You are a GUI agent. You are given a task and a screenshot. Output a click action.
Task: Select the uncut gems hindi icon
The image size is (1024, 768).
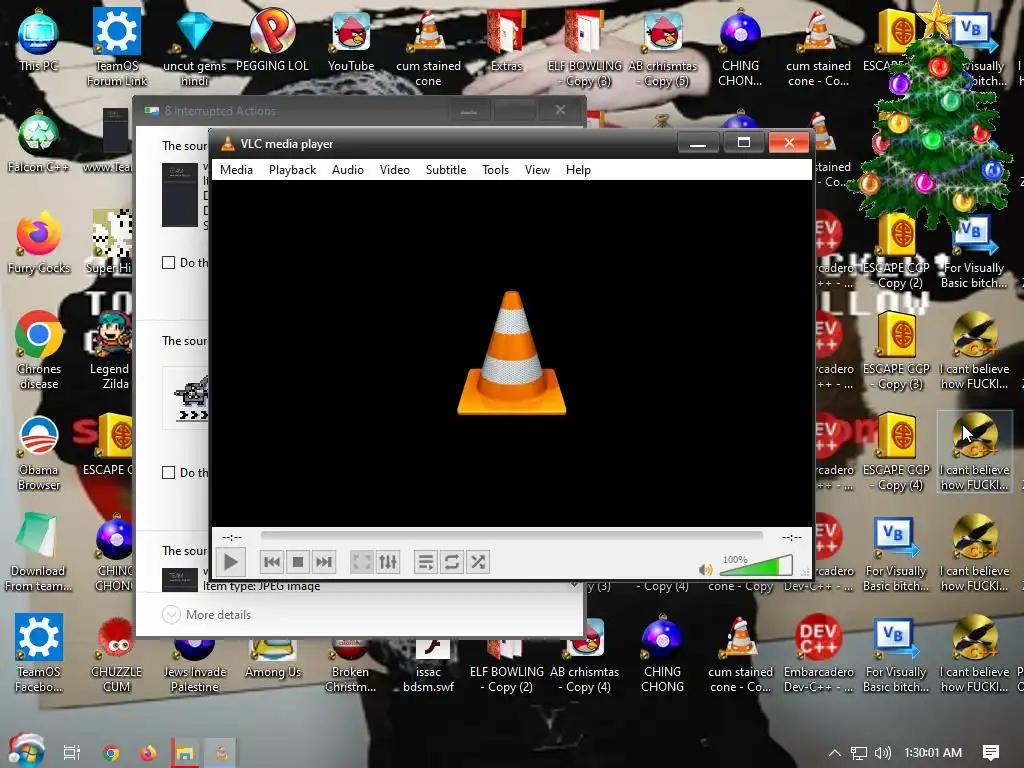pos(195,47)
